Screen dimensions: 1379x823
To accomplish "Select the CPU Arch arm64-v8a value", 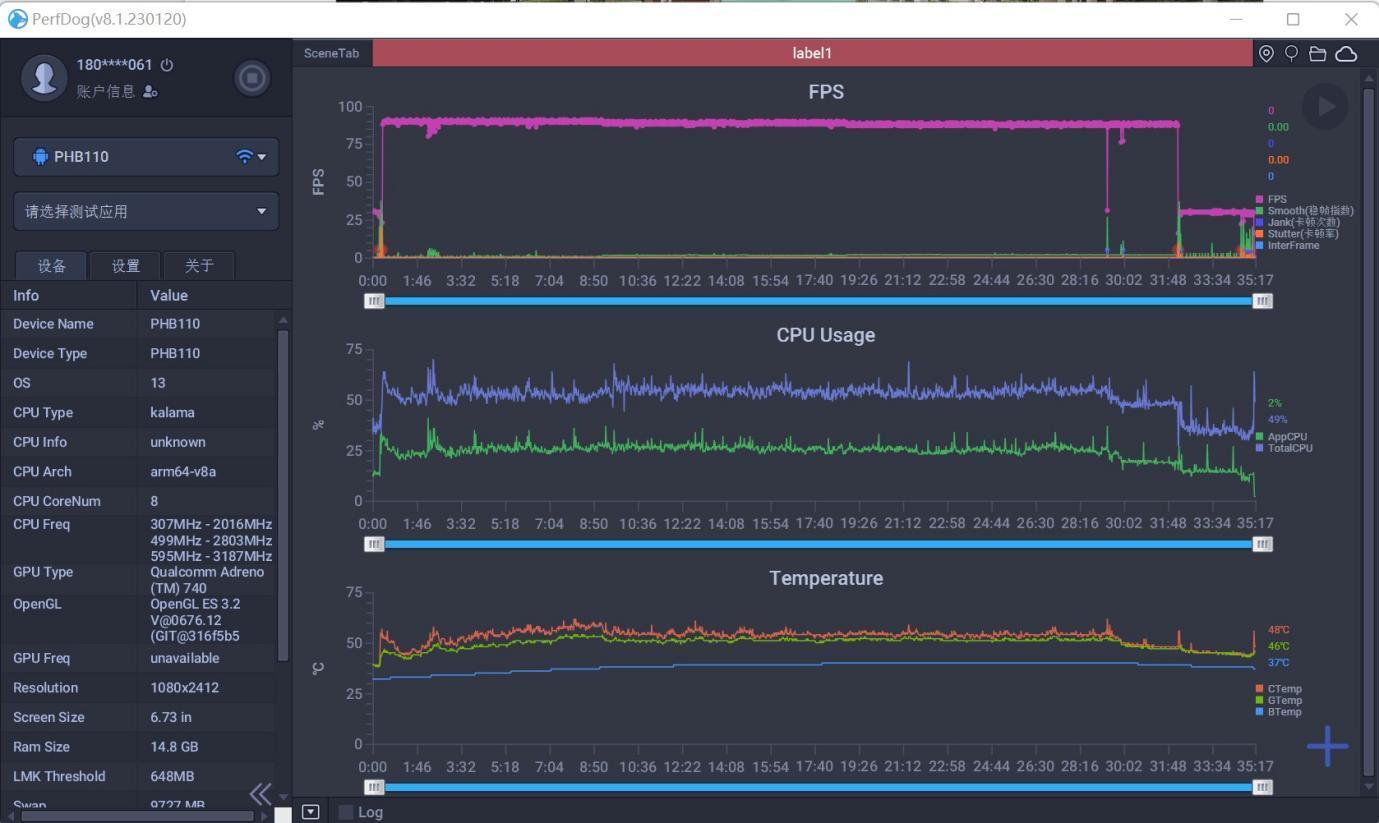I will (x=183, y=471).
